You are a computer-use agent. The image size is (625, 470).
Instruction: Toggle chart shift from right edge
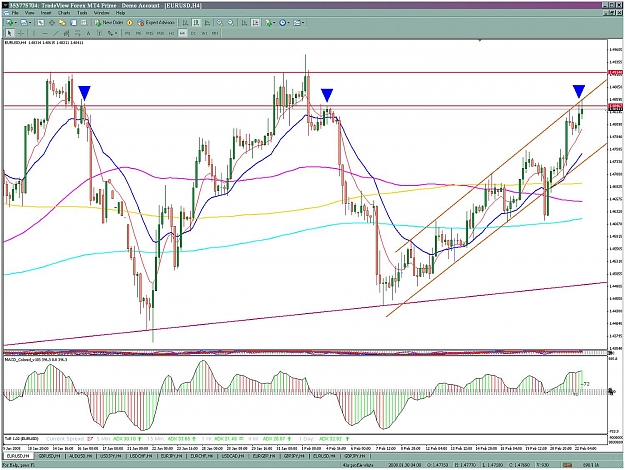tap(256, 23)
